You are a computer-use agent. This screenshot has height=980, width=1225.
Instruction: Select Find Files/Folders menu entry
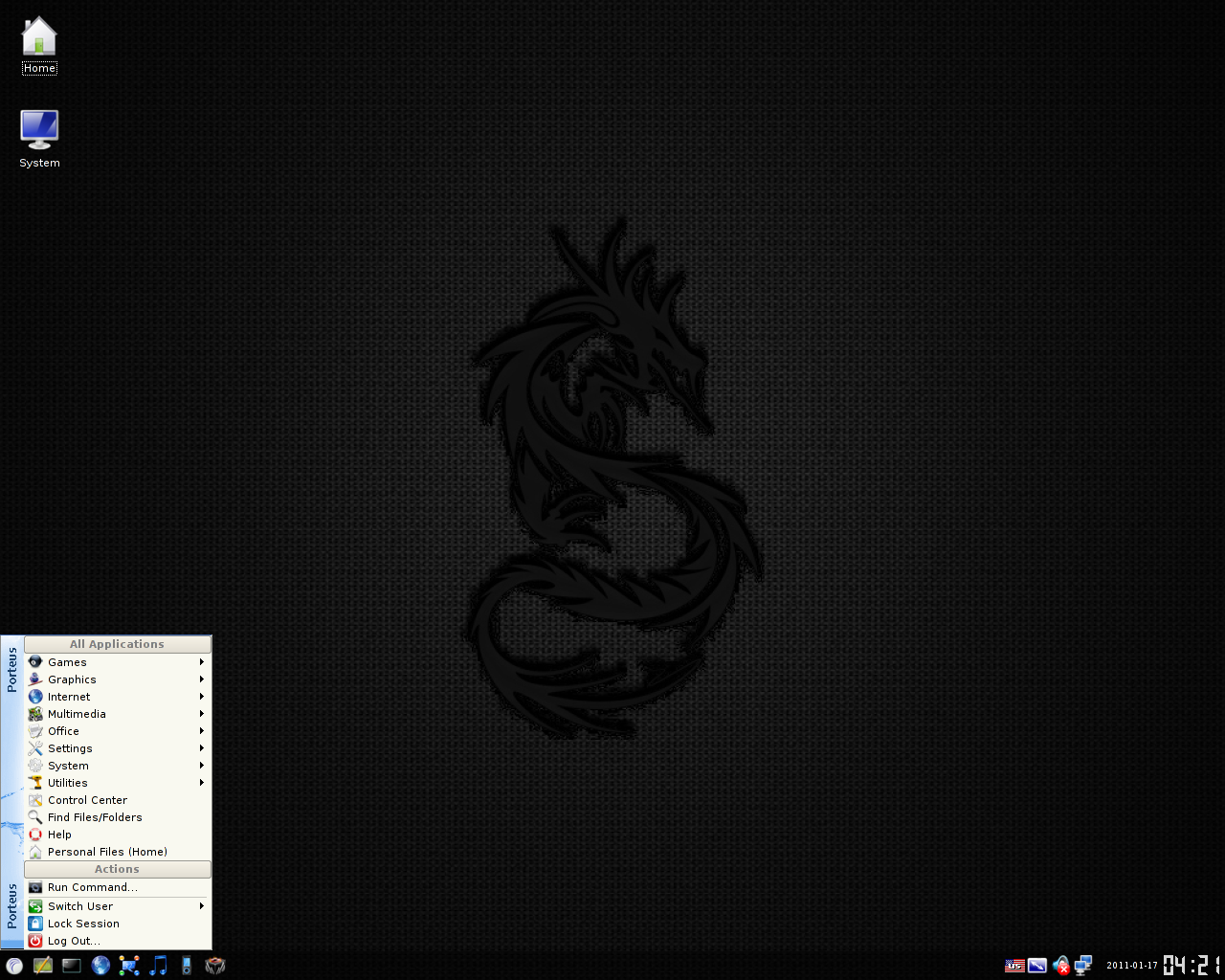(x=118, y=817)
